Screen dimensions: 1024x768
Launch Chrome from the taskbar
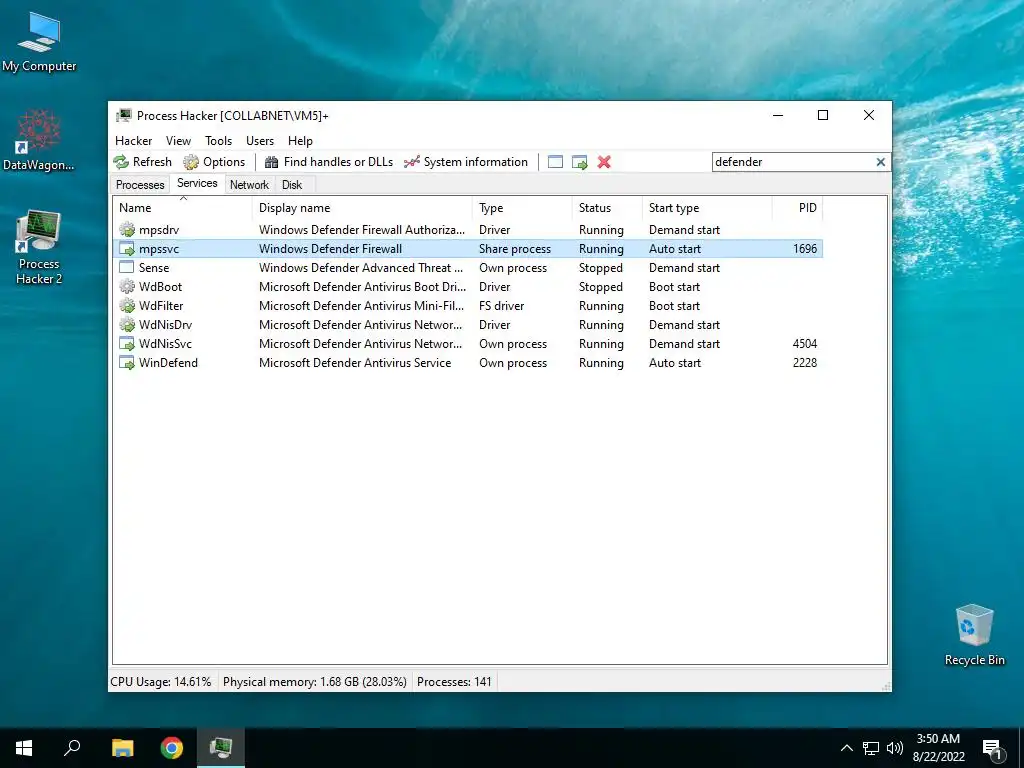pyautogui.click(x=172, y=748)
